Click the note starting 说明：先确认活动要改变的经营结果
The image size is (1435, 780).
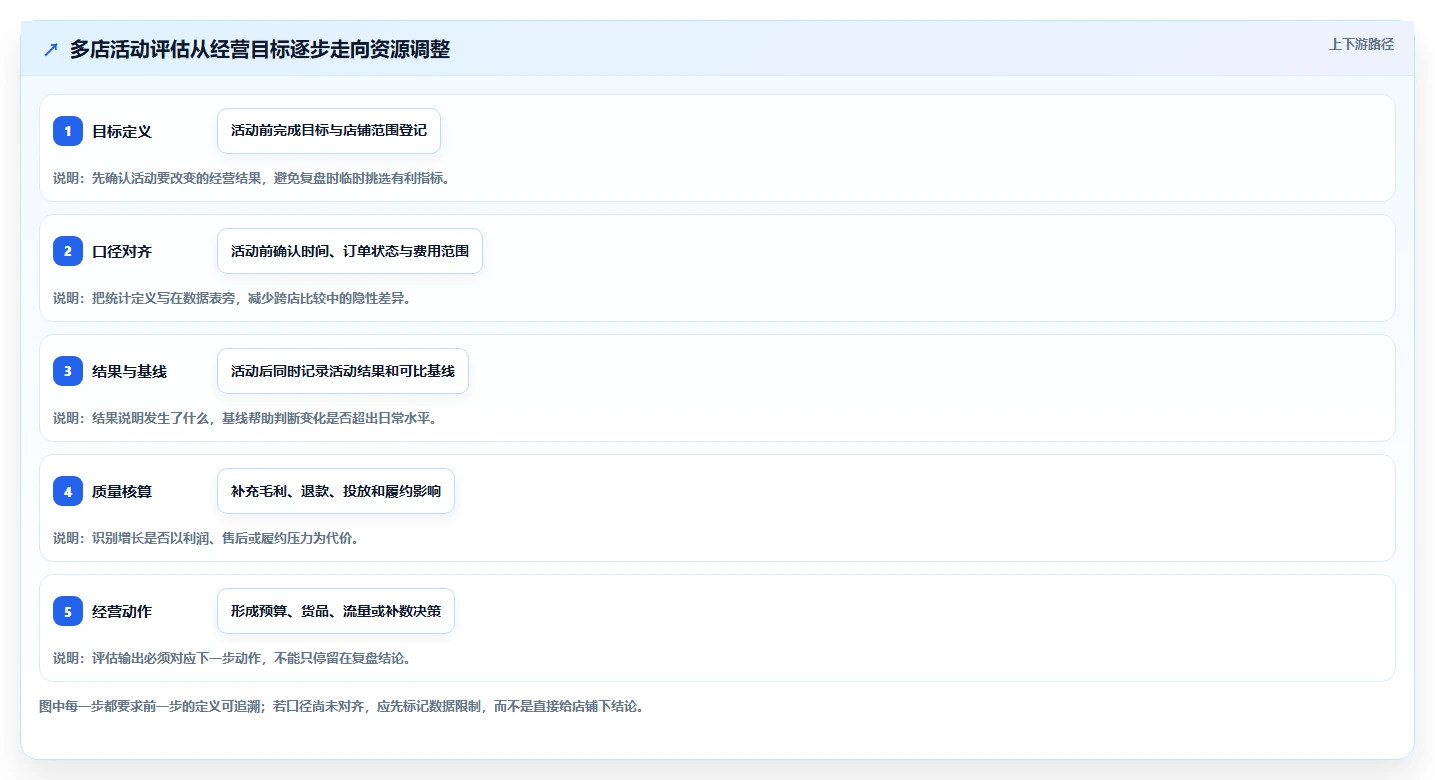coord(251,178)
